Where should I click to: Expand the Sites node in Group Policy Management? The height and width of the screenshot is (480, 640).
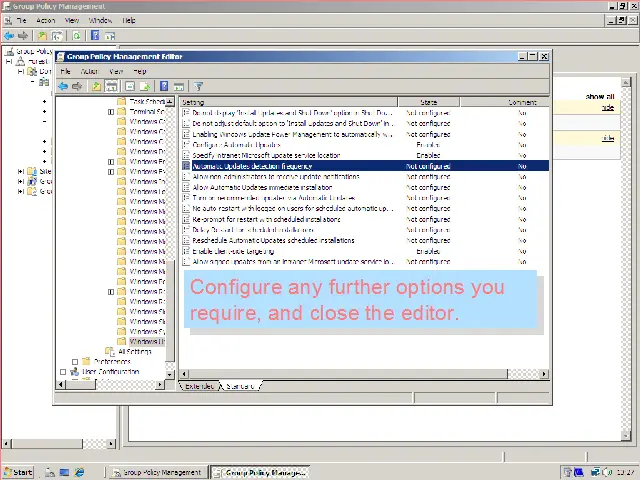21,171
